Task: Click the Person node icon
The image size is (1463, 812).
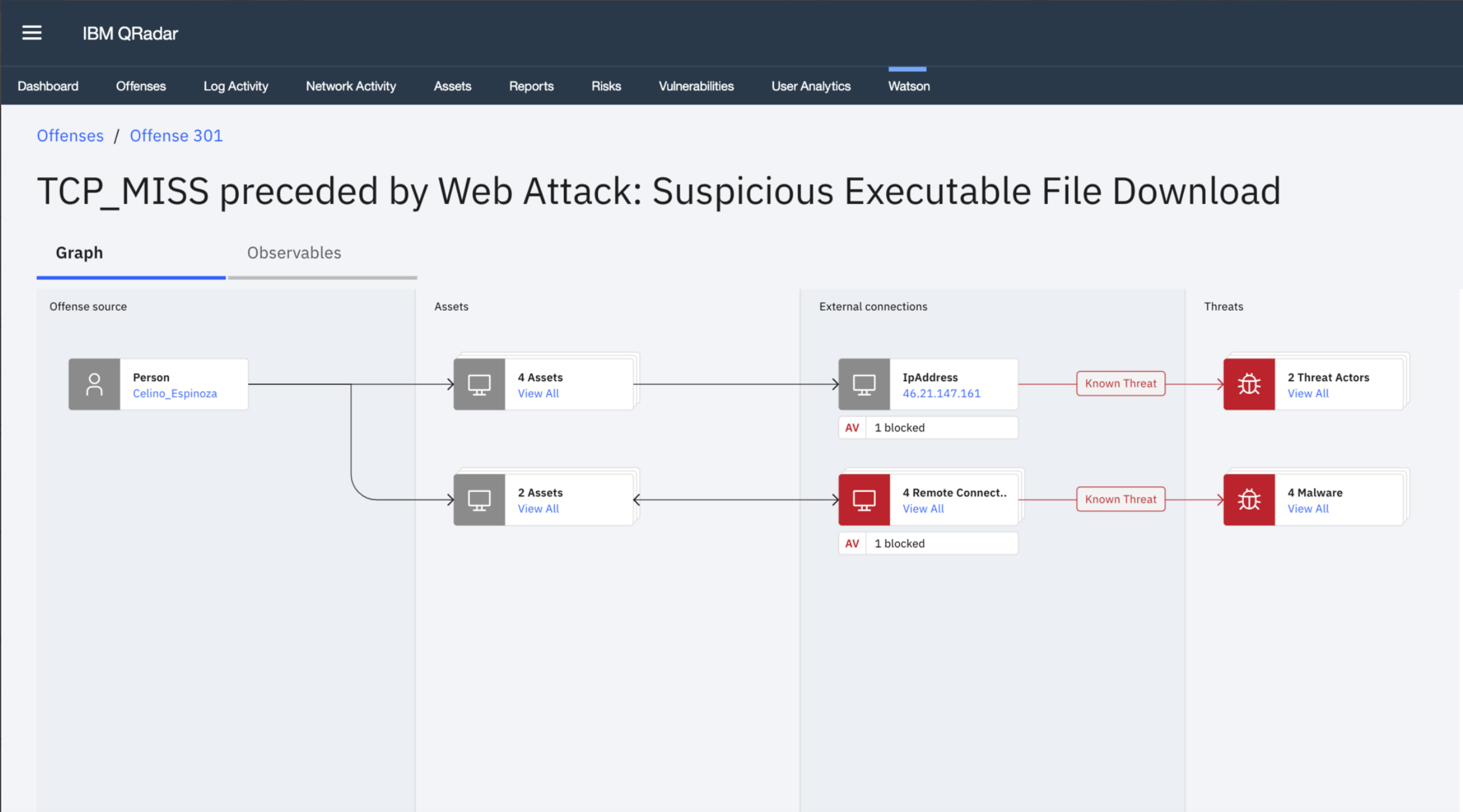Action: (x=94, y=384)
